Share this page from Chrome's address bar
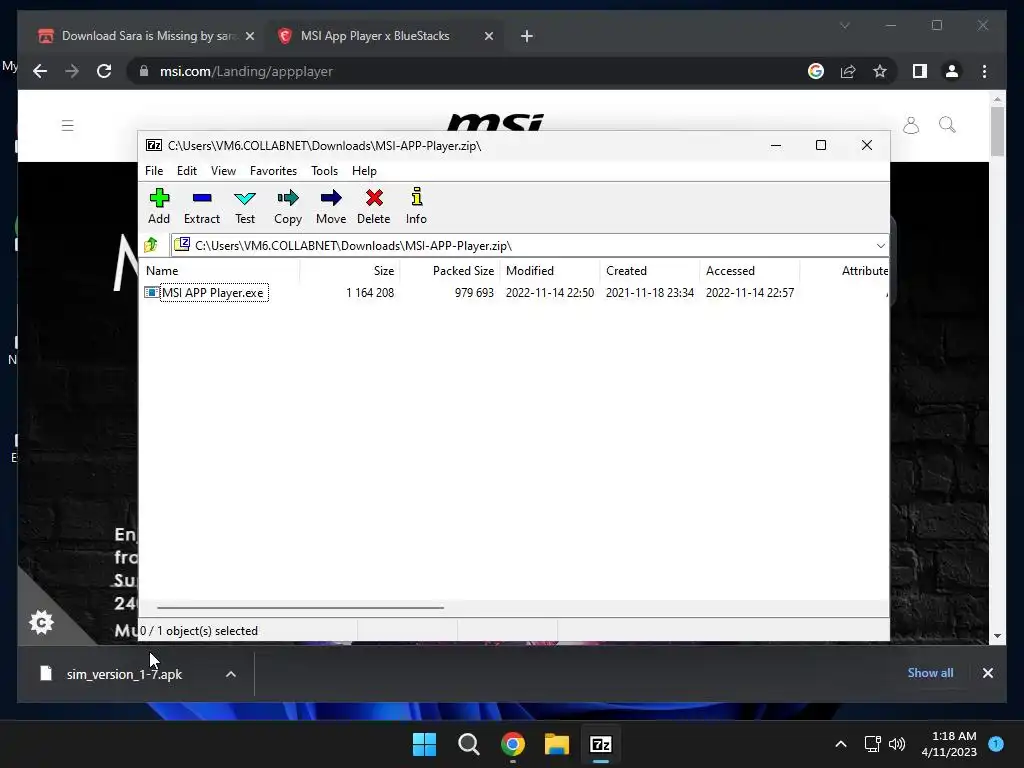This screenshot has height=768, width=1024. point(848,71)
